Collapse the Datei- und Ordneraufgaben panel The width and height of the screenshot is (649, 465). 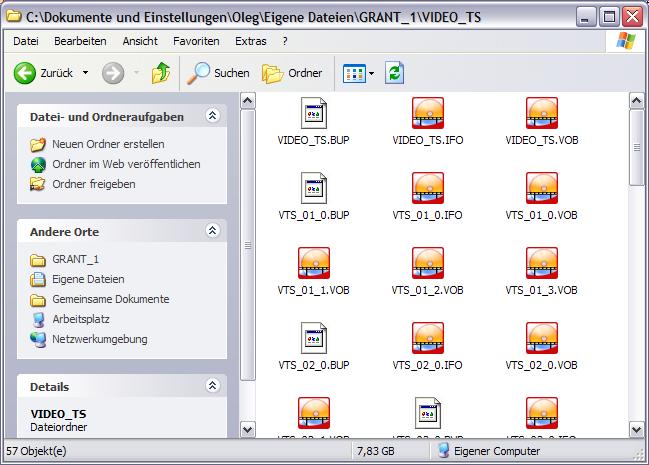coord(212,117)
